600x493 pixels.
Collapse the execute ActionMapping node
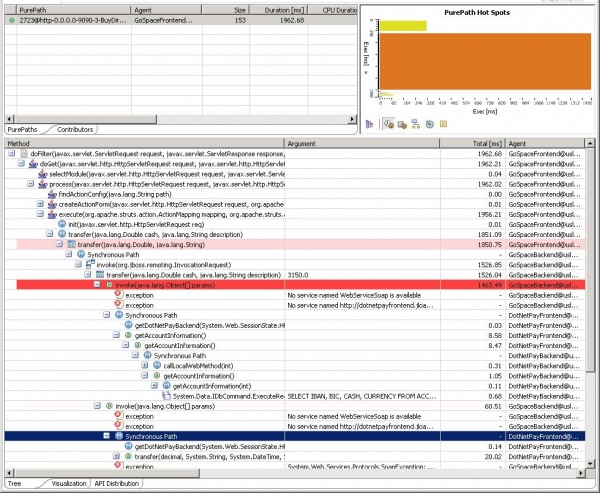40,214
